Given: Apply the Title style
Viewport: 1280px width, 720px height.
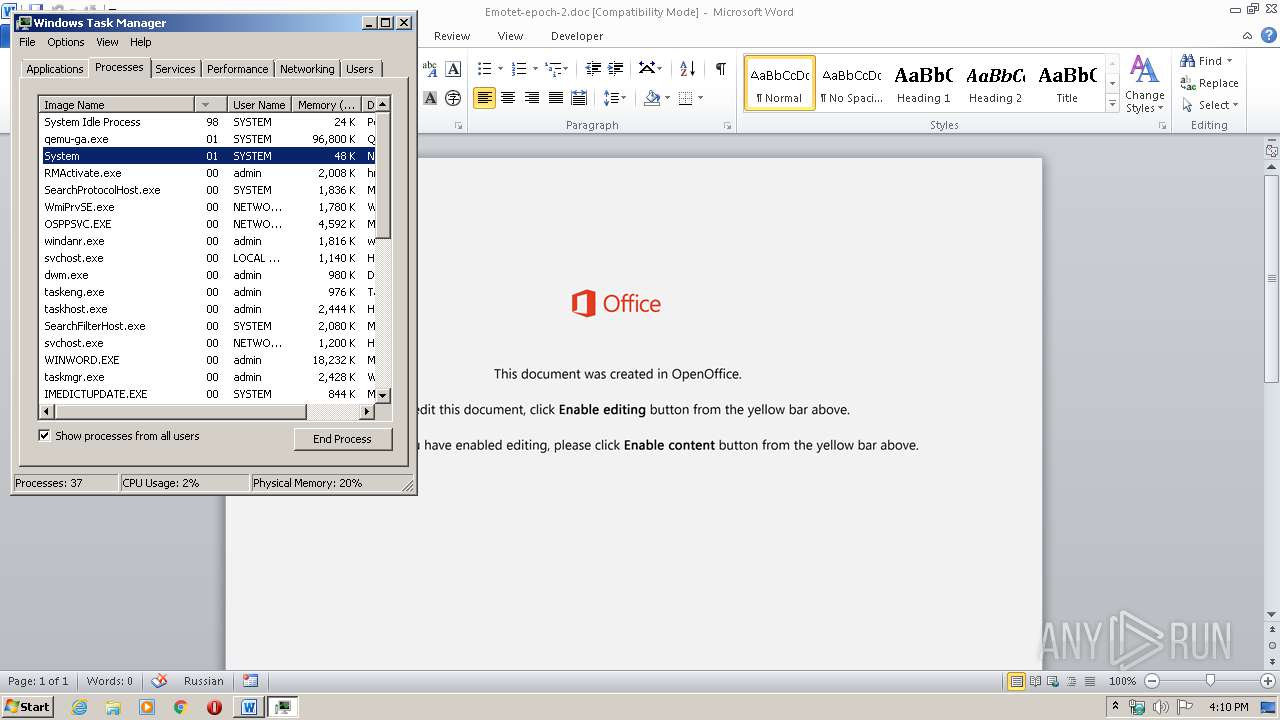Looking at the screenshot, I should pos(1067,83).
